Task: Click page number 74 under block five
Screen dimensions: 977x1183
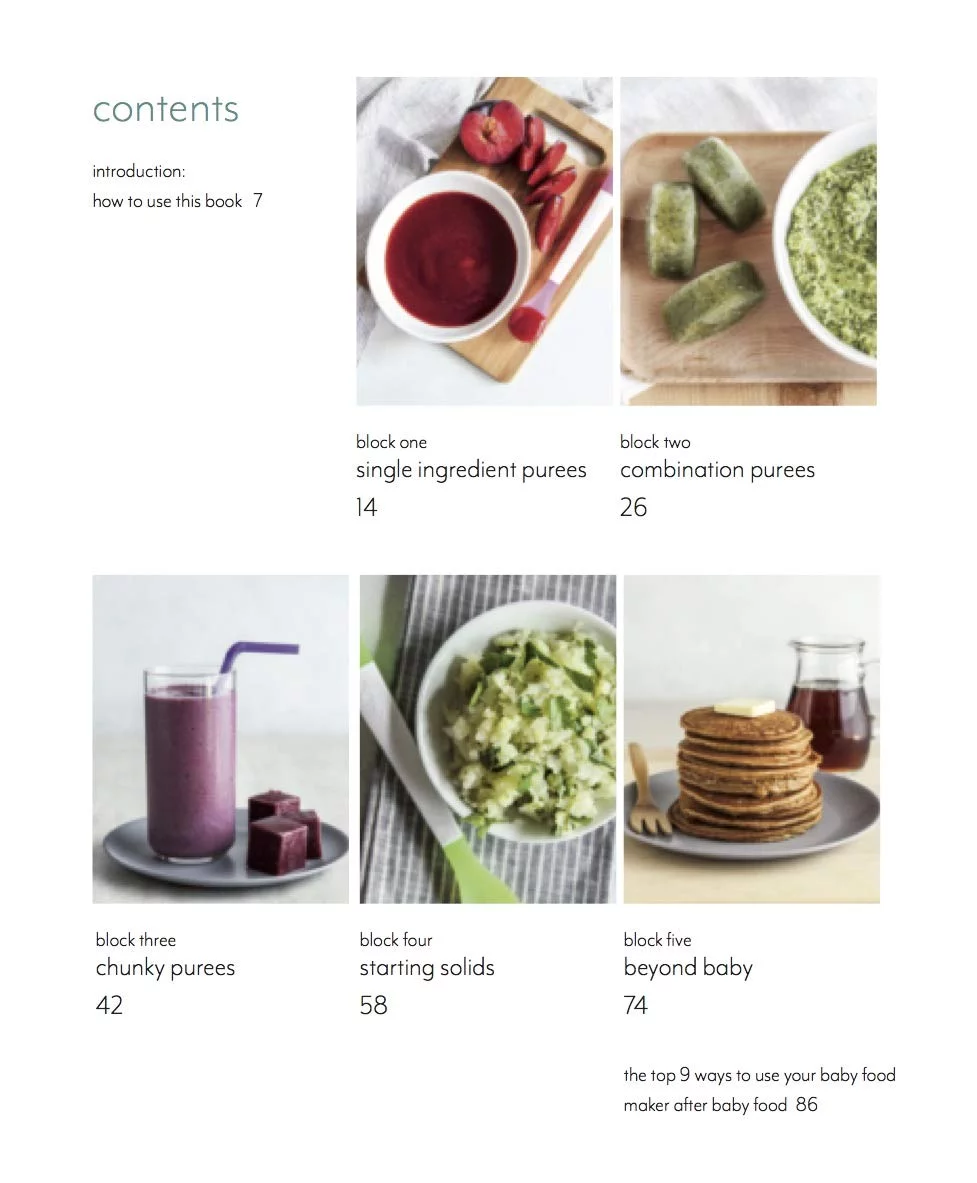Action: [x=636, y=1005]
